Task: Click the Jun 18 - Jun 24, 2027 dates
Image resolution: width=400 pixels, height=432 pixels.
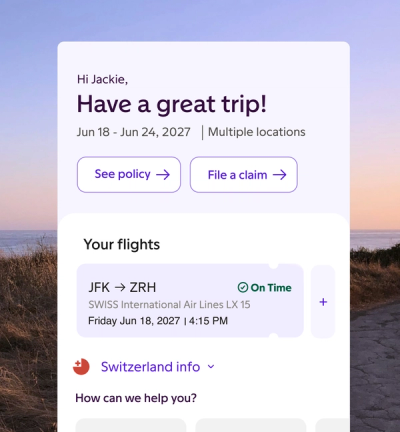Action: (134, 132)
